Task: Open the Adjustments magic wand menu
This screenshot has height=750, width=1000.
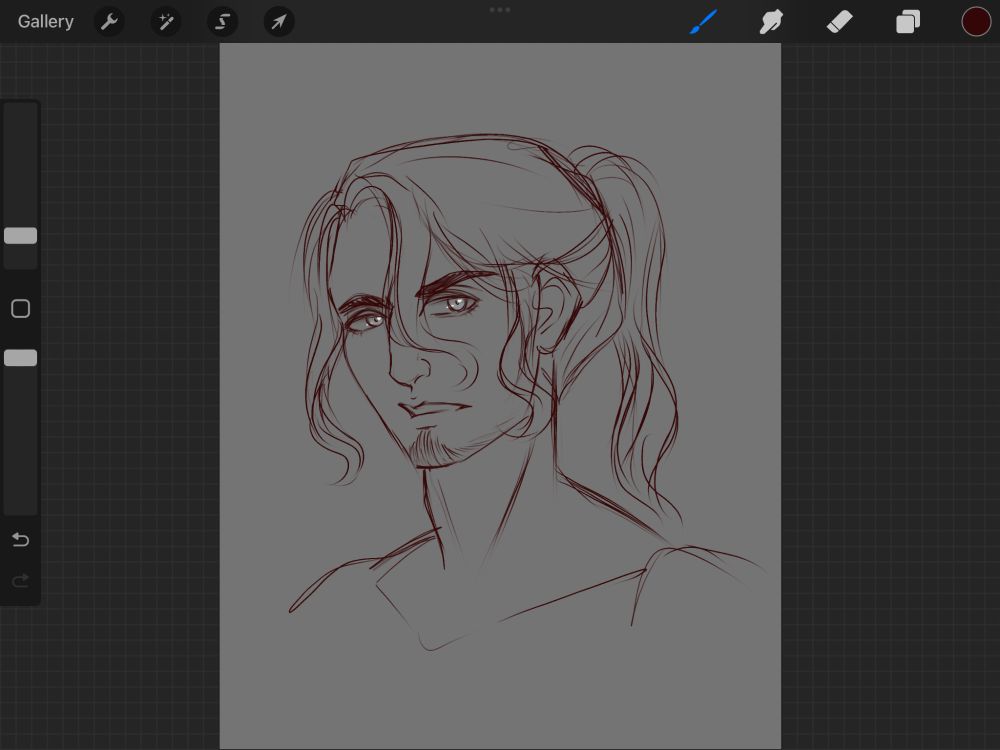Action: 166,22
